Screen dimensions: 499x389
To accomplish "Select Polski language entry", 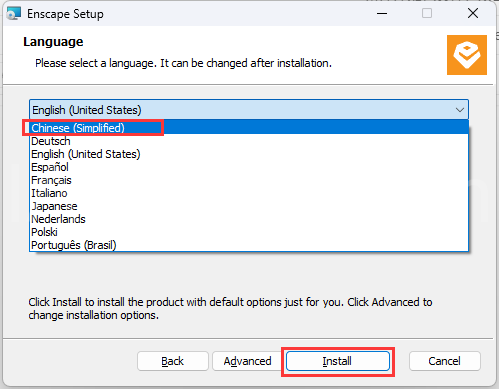I will (x=249, y=232).
